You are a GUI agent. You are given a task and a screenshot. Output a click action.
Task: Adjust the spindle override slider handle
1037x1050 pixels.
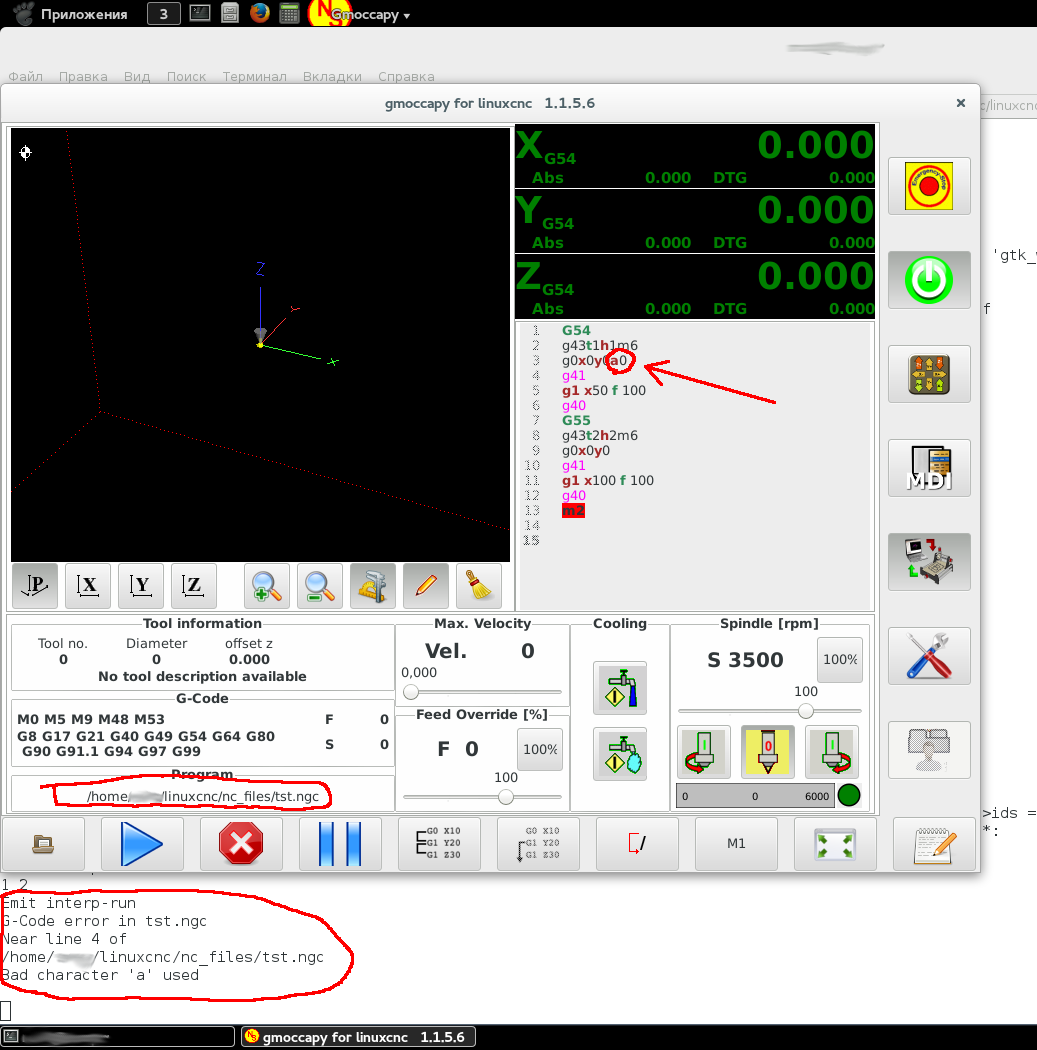click(x=806, y=710)
